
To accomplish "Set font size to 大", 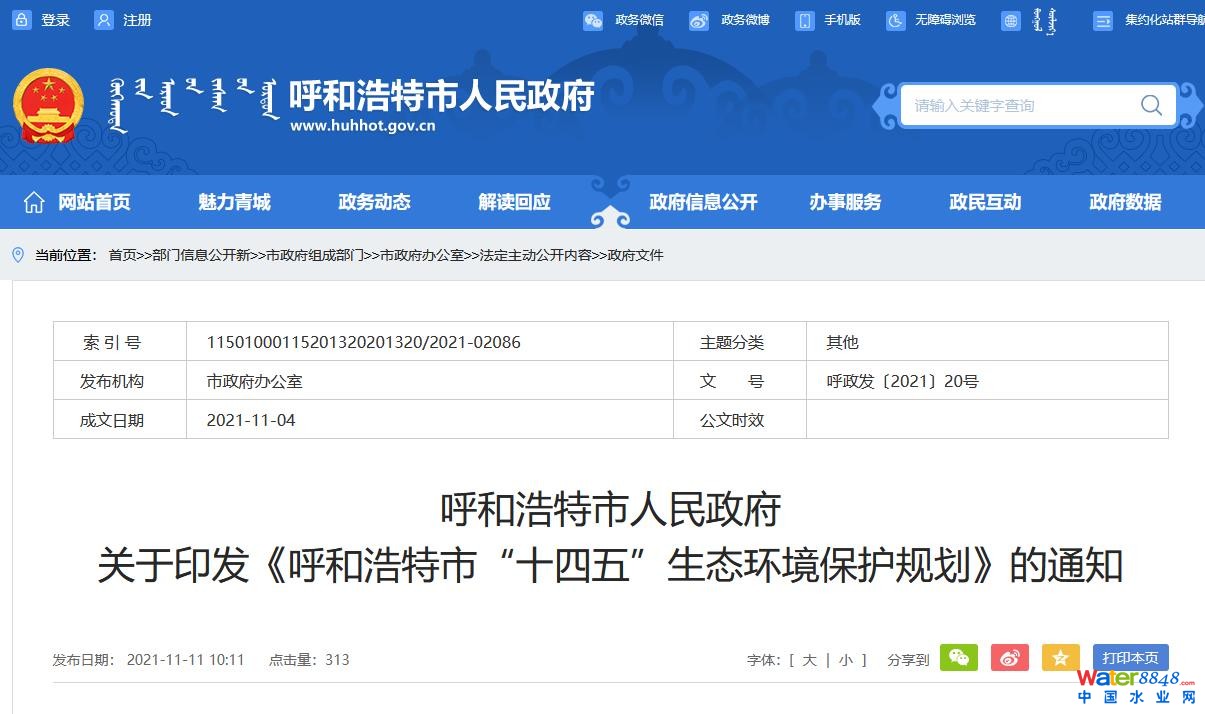I will [x=809, y=660].
